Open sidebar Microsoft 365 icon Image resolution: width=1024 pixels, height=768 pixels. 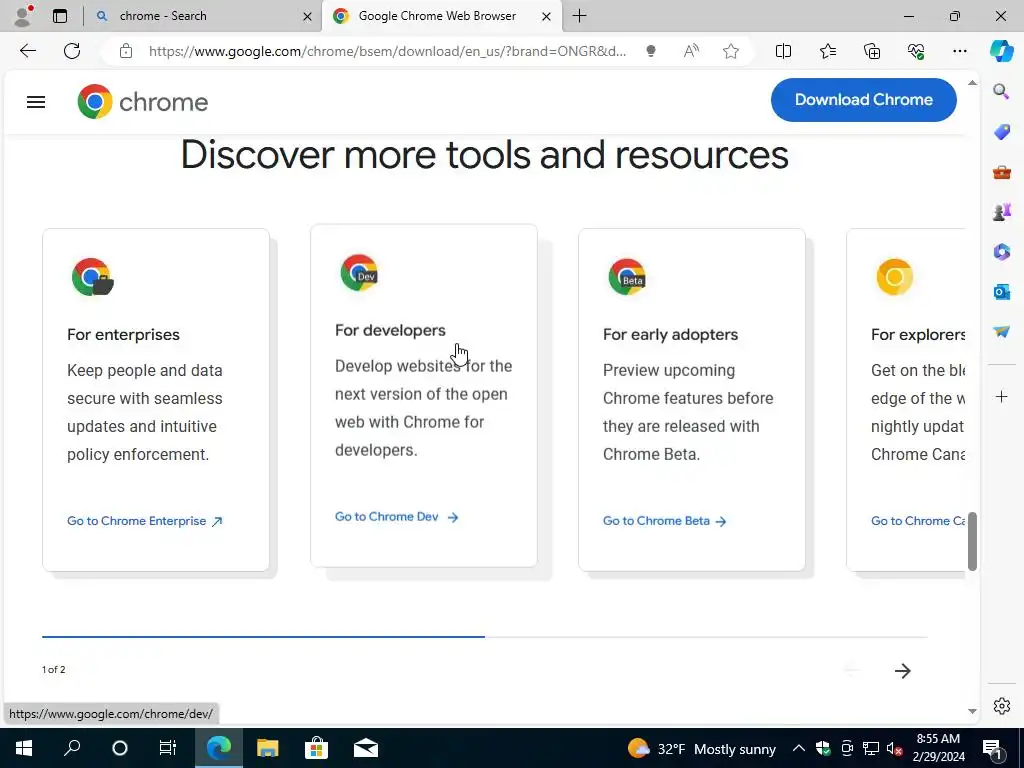pos(1001,251)
